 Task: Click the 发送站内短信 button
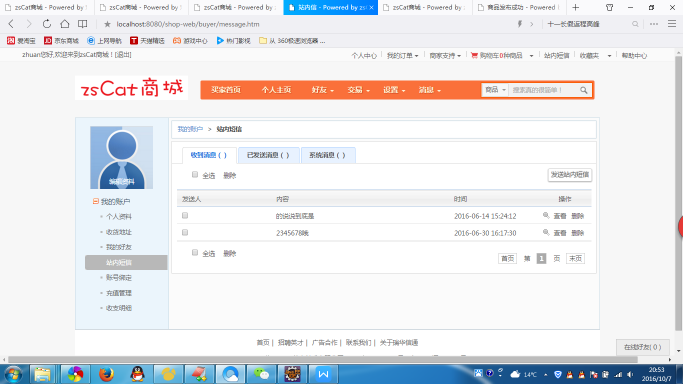pos(569,175)
